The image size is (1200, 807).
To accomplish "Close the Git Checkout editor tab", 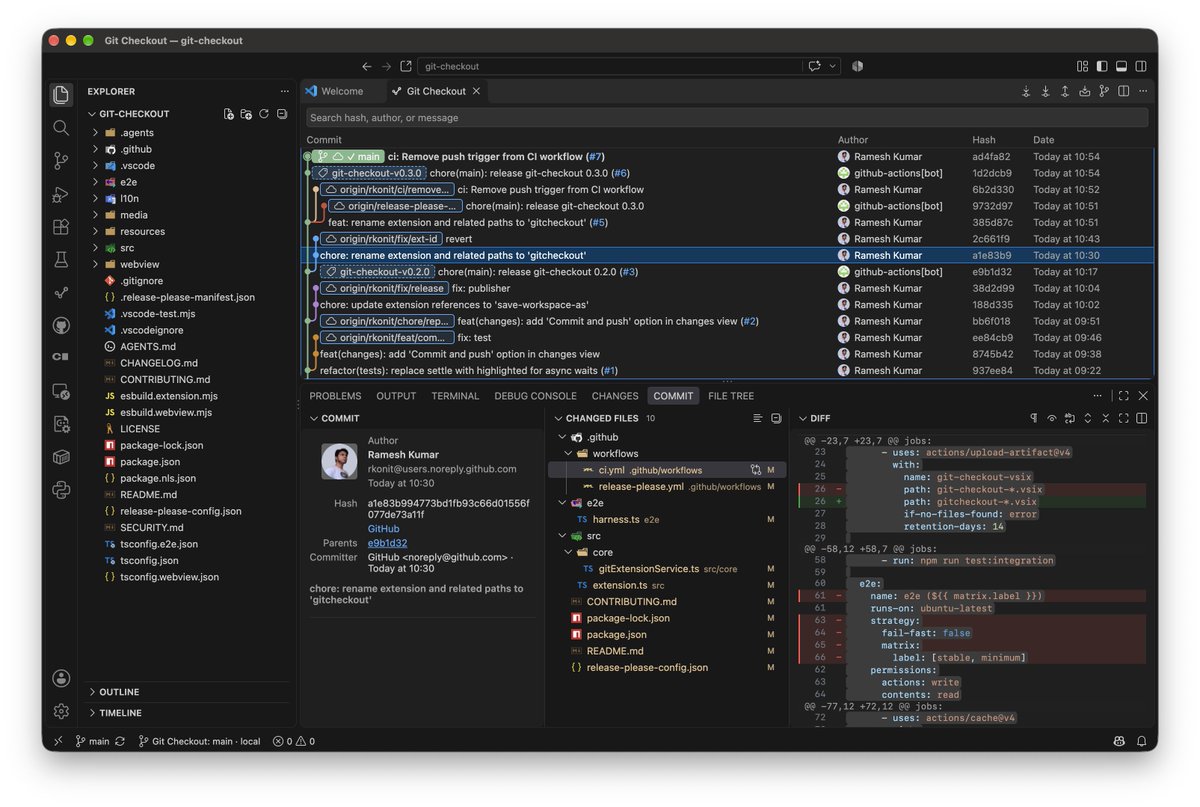I will point(476,91).
